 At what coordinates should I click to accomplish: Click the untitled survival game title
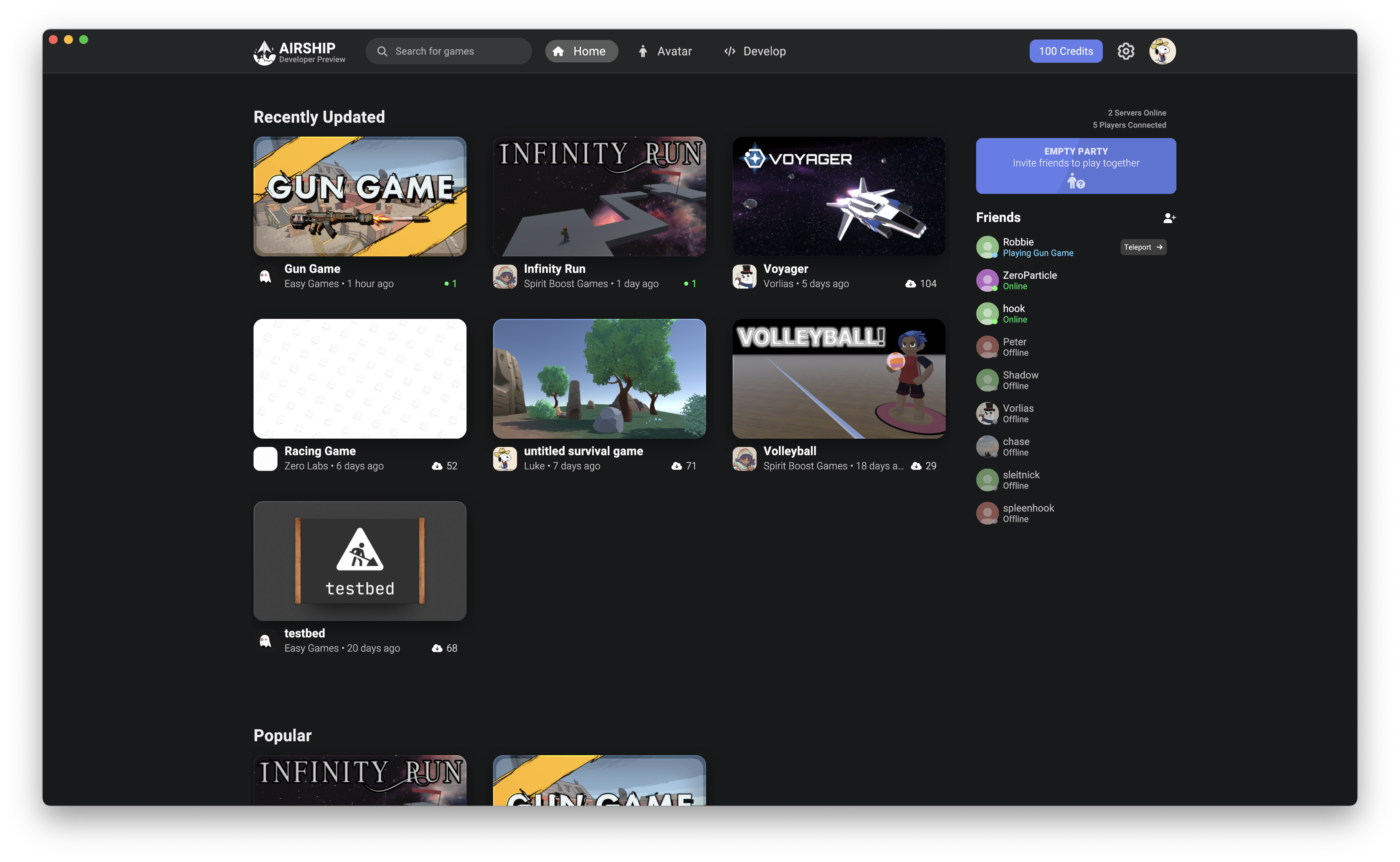click(x=583, y=451)
